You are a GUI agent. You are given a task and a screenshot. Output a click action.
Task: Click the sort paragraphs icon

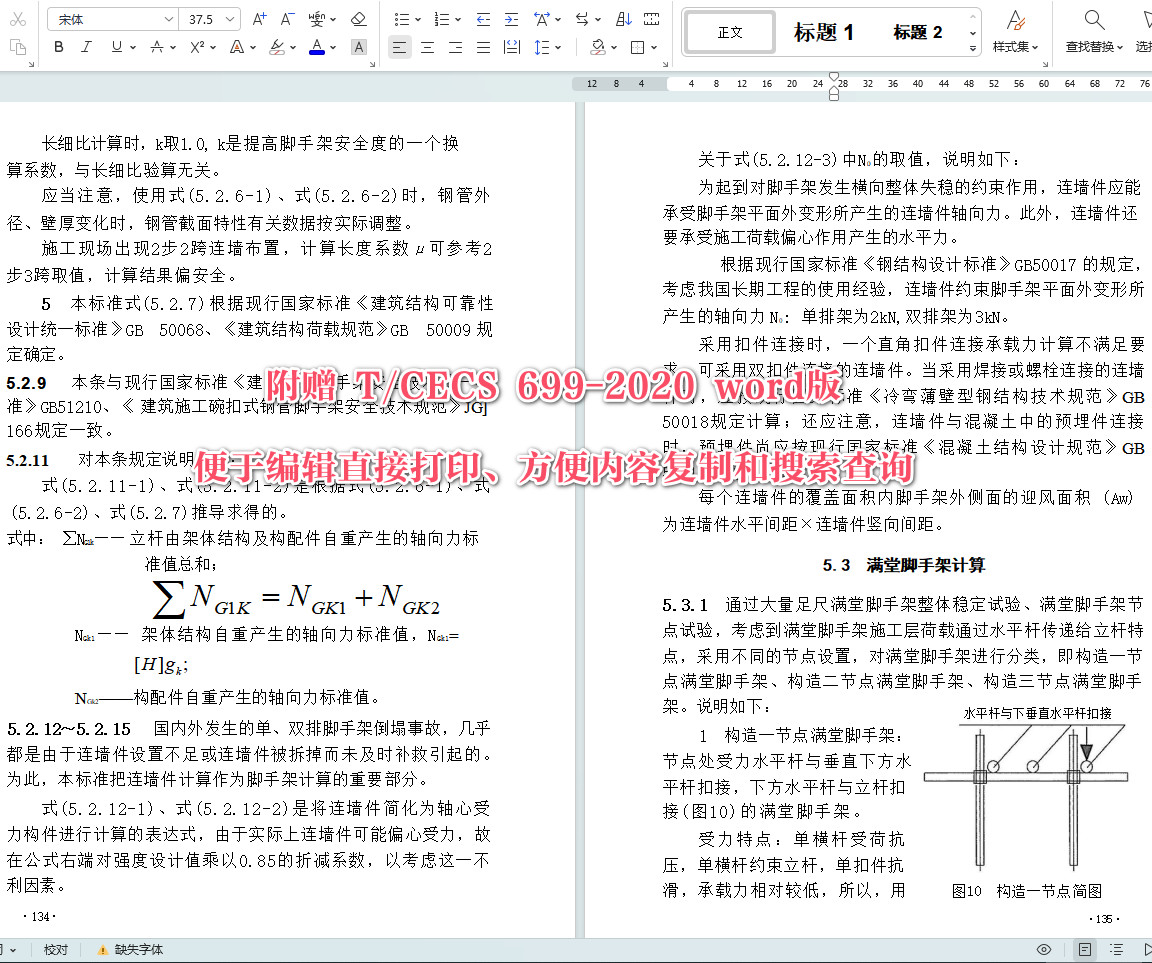624,20
